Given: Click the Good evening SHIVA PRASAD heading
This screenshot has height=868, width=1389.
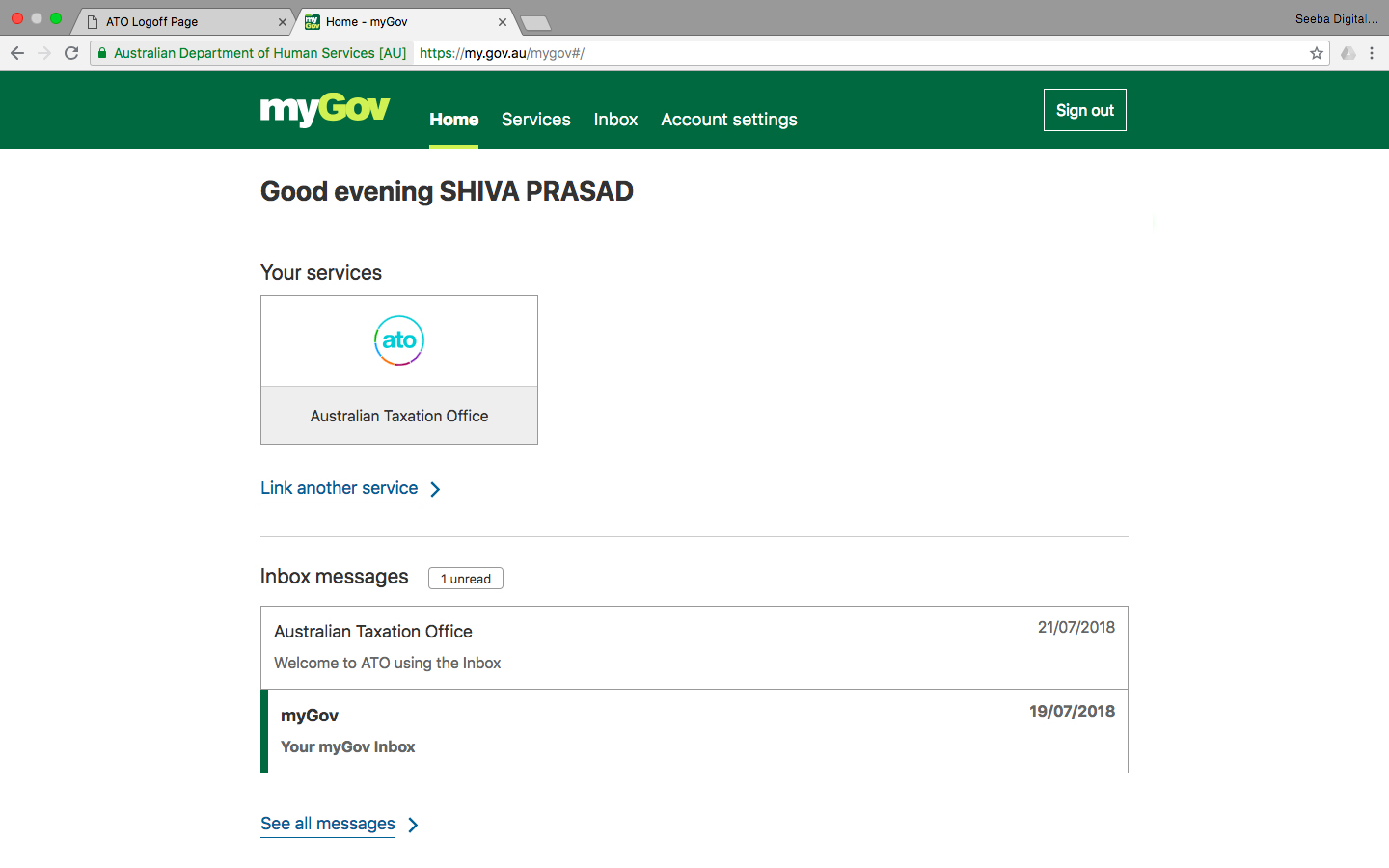Looking at the screenshot, I should (447, 191).
